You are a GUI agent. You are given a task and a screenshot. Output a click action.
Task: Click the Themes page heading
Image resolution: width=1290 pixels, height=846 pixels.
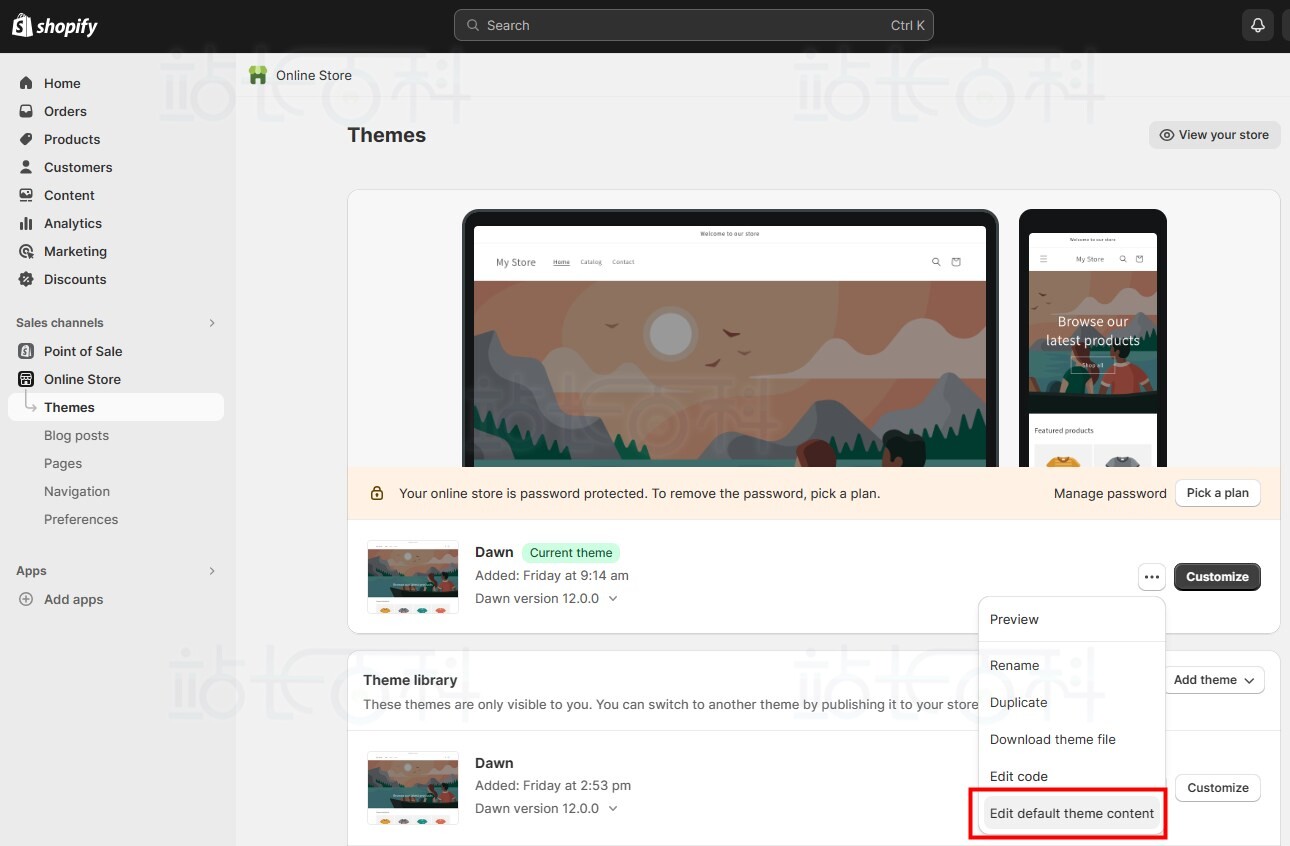(x=387, y=135)
